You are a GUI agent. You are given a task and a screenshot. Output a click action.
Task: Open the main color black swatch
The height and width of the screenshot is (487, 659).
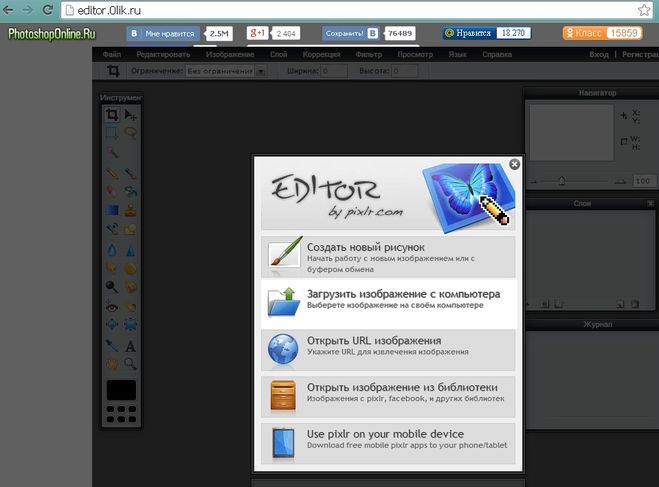click(x=121, y=390)
